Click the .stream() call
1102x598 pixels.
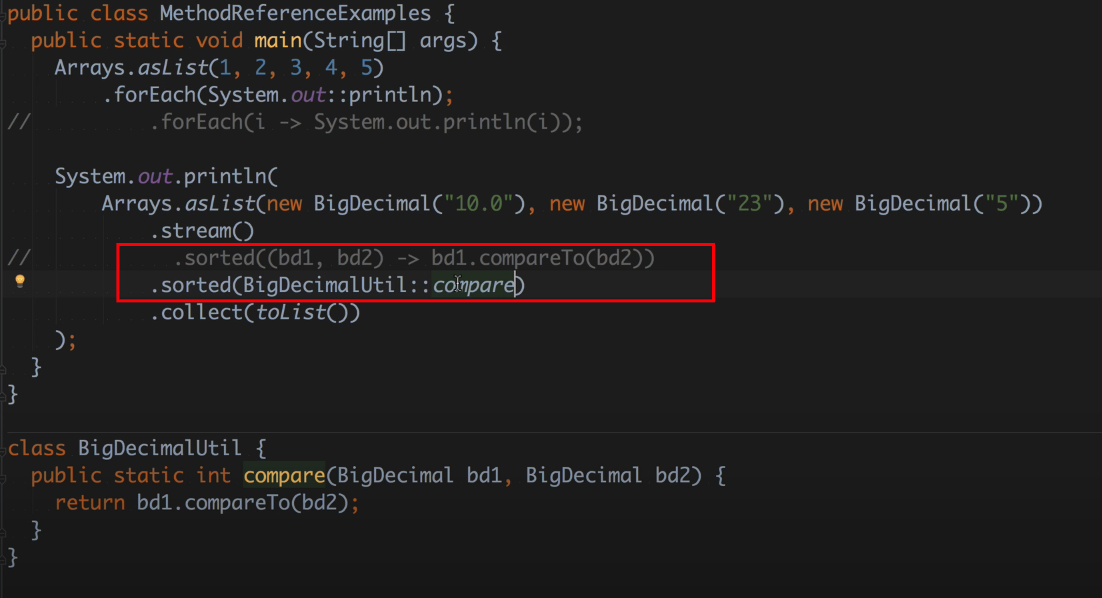coord(202,231)
